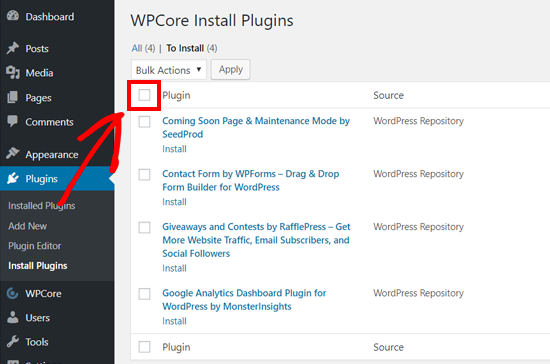The height and width of the screenshot is (364, 550).
Task: Install Contact Form by WPForms plugin
Action: [174, 202]
